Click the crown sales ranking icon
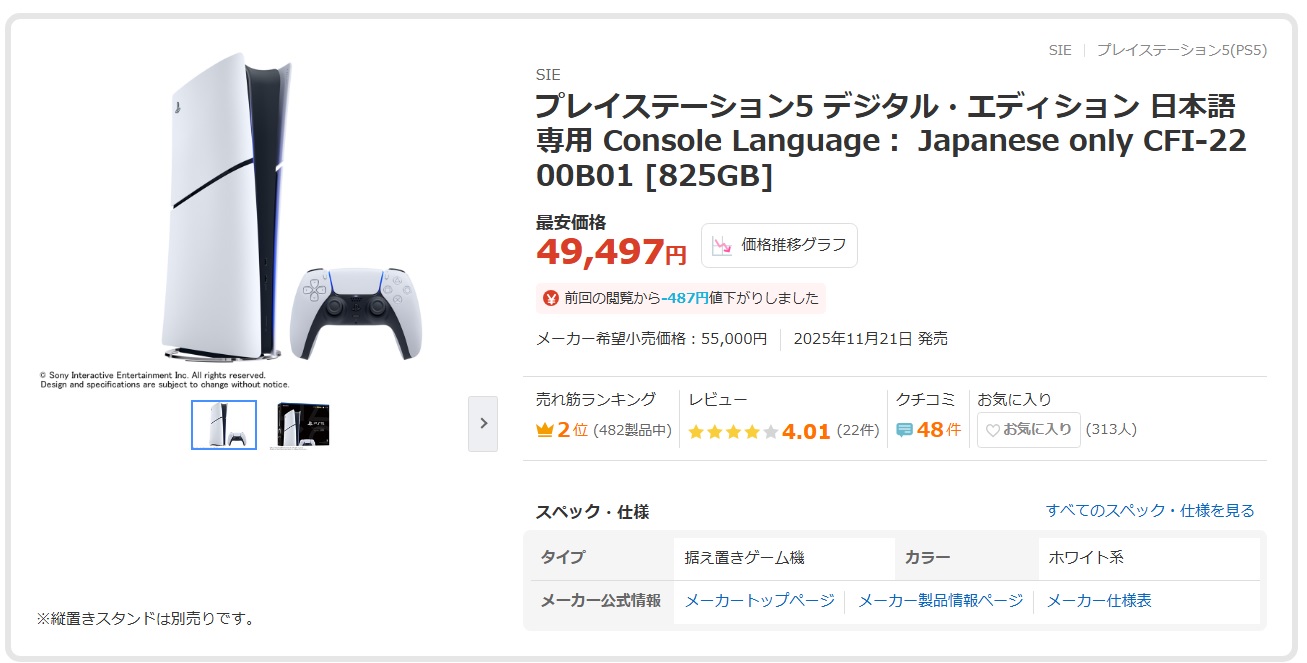This screenshot has height=663, width=1307. click(545, 430)
